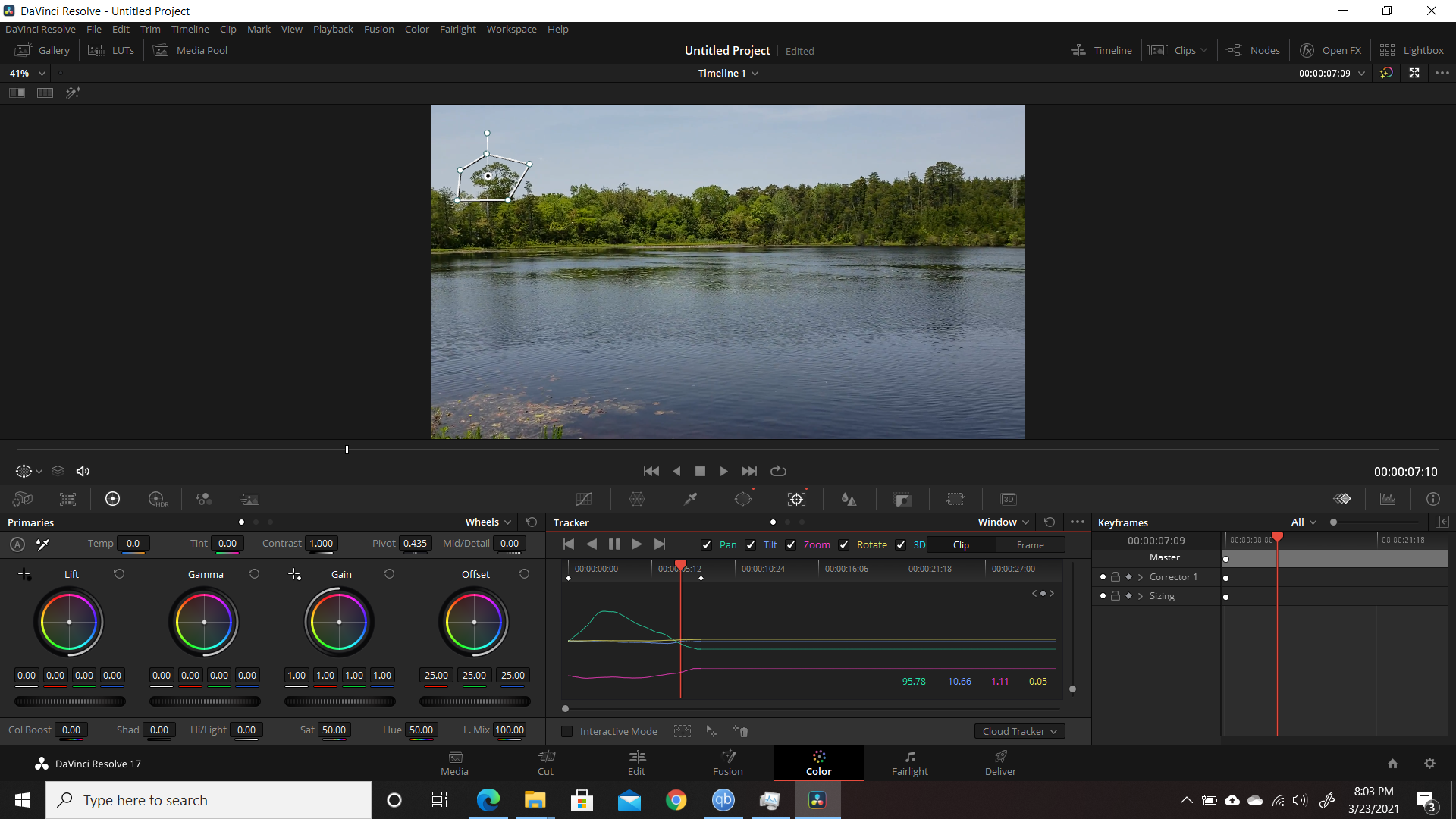Open the Power Window palette icon

coord(743,499)
